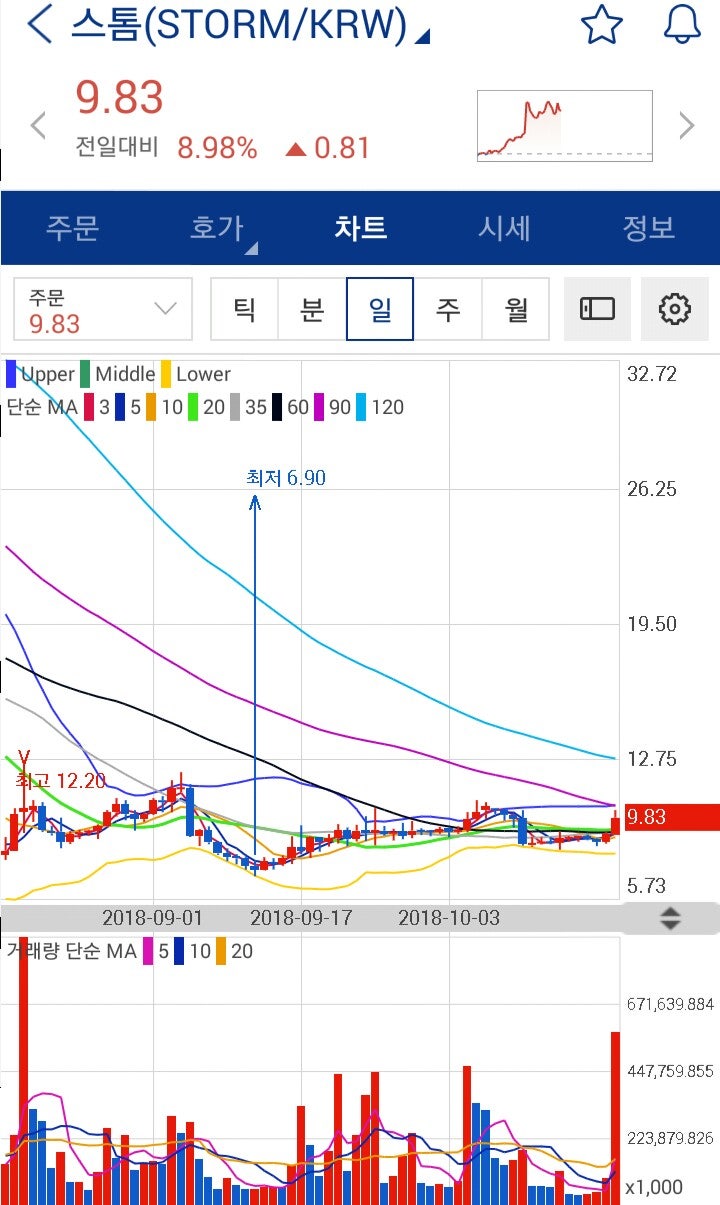Tap the 671,639.884 volume axis label
720x1205 pixels.
point(671,1003)
